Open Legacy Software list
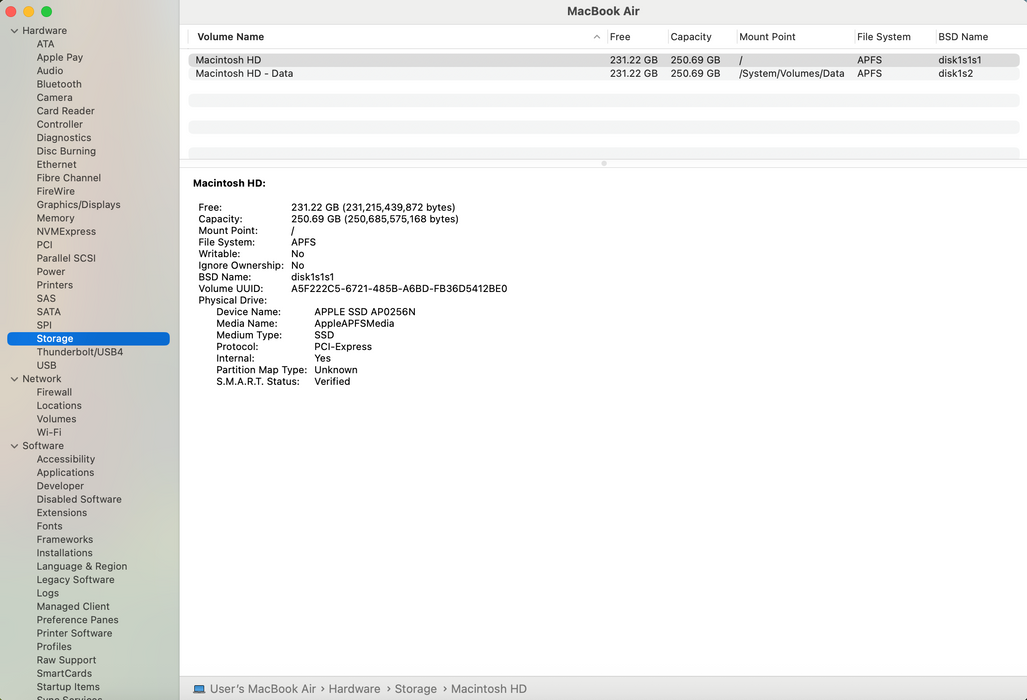 pyautogui.click(x=75, y=580)
